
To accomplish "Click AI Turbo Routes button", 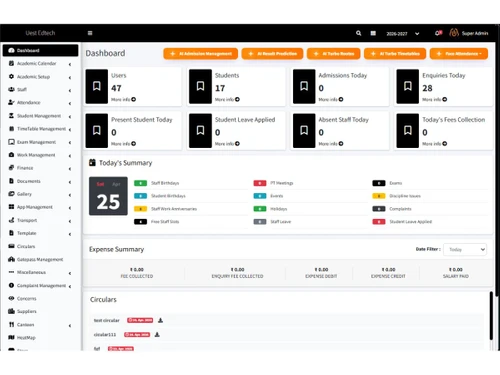I will (334, 54).
